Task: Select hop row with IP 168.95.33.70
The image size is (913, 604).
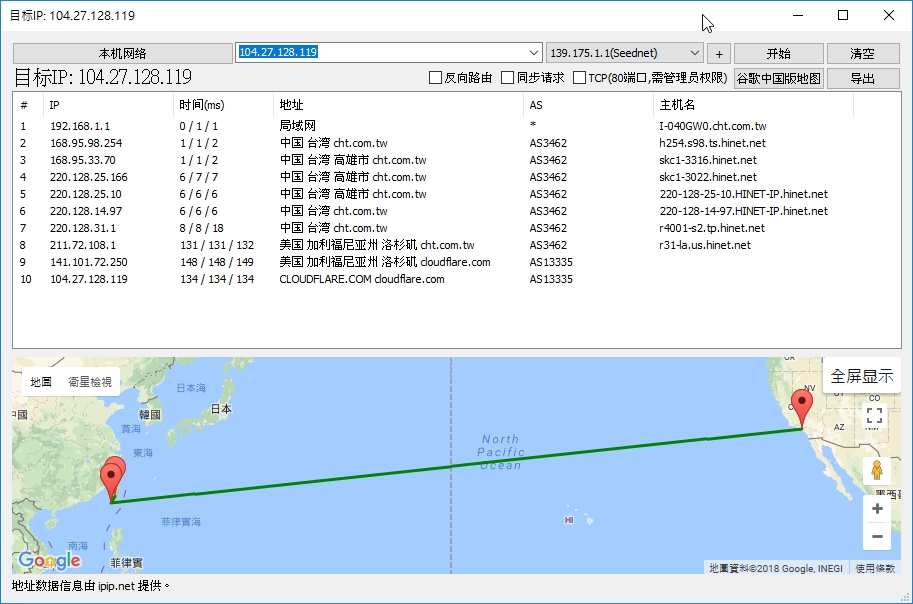Action: click(456, 160)
